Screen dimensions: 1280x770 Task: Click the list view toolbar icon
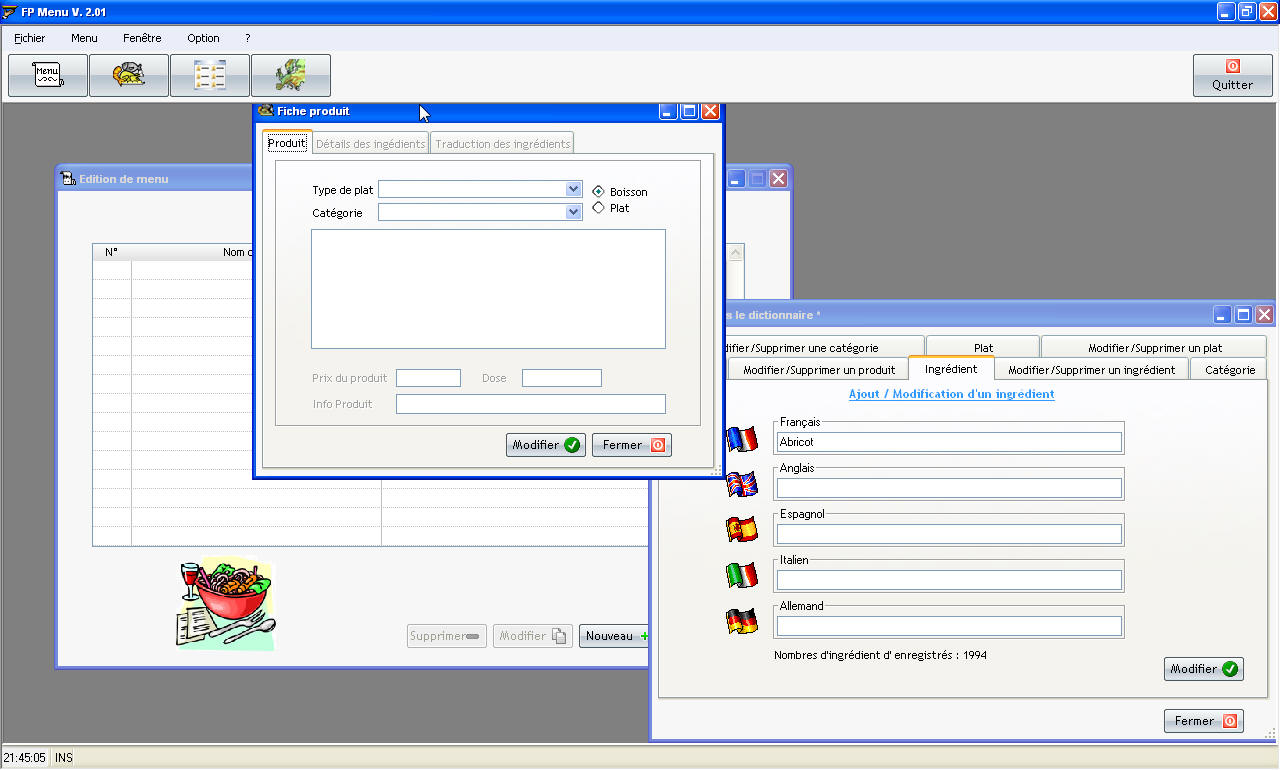210,75
